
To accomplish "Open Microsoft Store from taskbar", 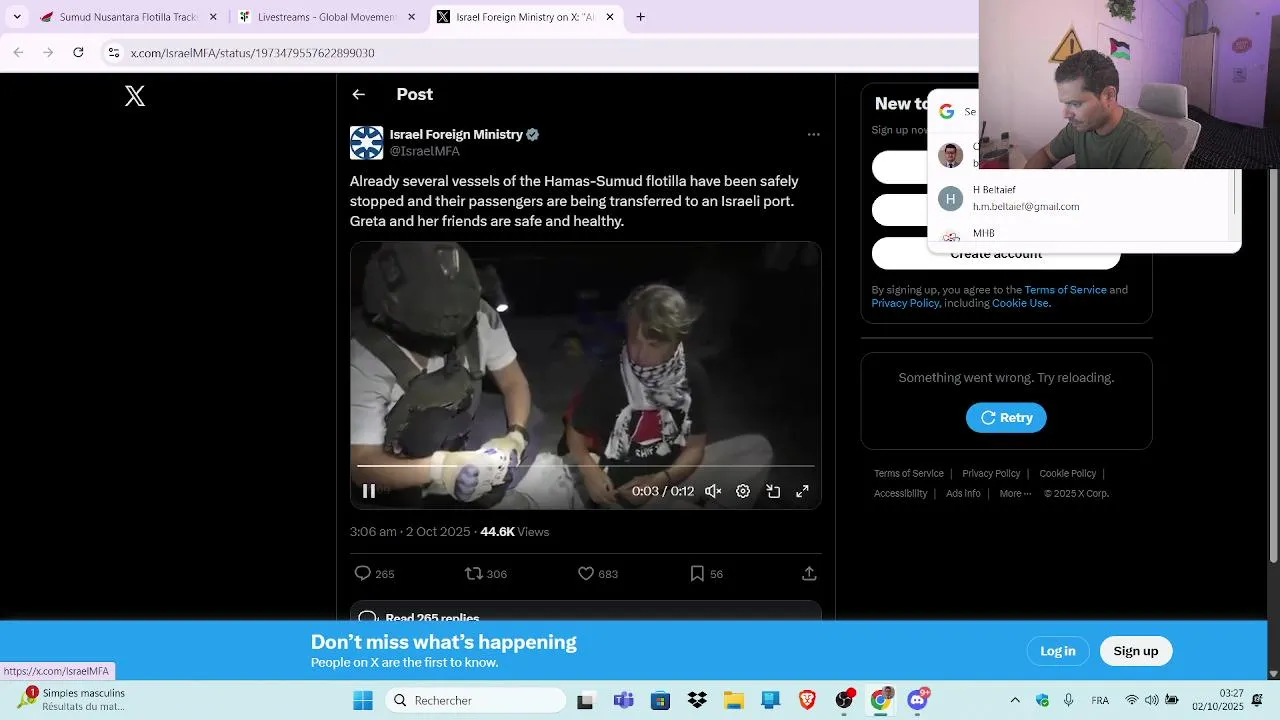I will coord(660,701).
